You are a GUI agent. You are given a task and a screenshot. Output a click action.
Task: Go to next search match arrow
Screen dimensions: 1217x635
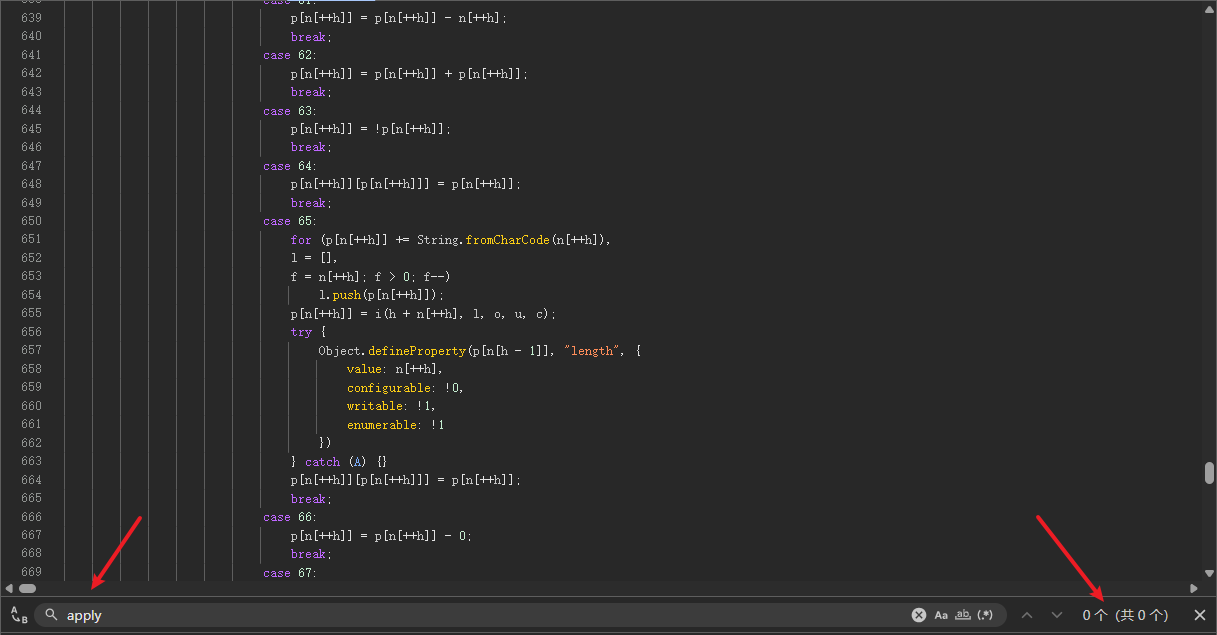[1057, 615]
